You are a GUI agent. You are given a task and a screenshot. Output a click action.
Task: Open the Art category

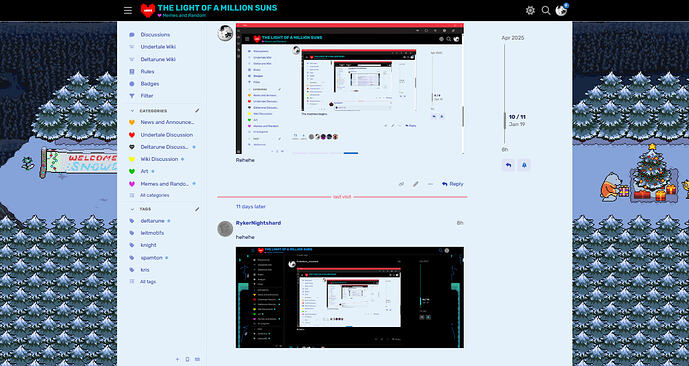pyautogui.click(x=144, y=171)
